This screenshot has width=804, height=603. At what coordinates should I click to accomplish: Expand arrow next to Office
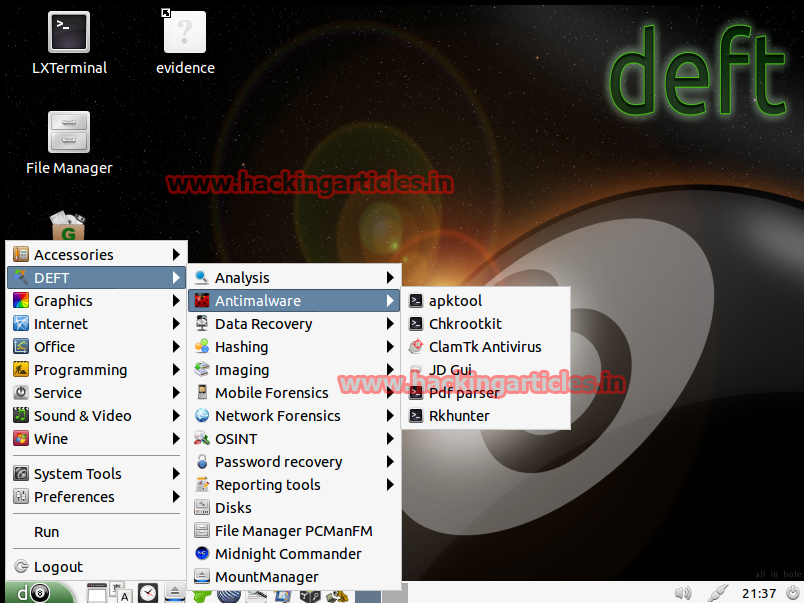[176, 347]
